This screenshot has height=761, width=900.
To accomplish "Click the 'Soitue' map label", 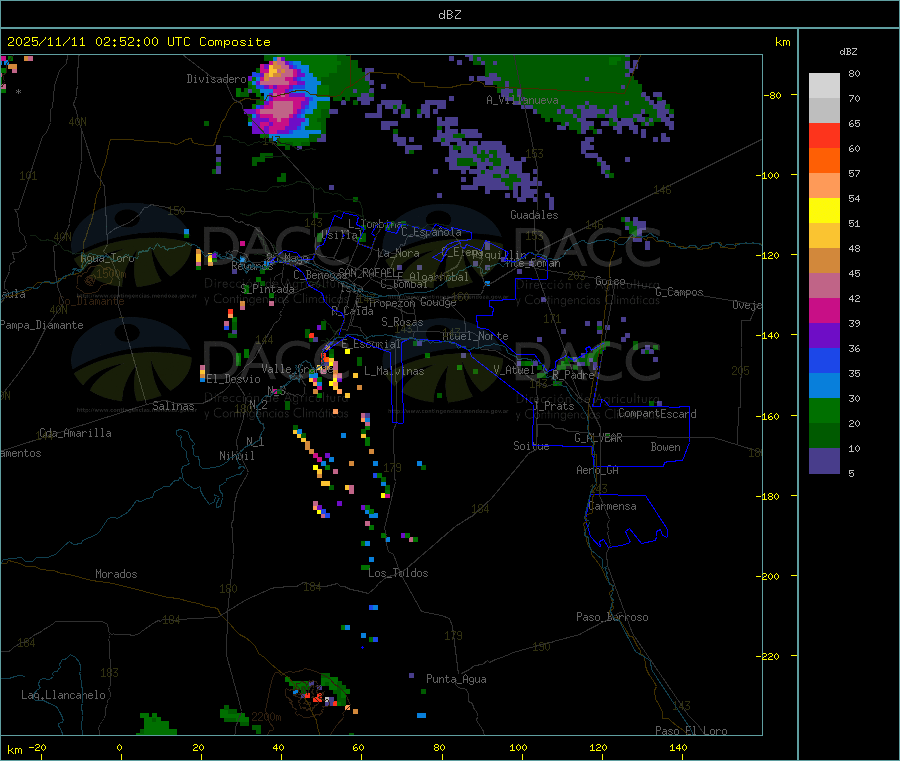I will [x=531, y=446].
